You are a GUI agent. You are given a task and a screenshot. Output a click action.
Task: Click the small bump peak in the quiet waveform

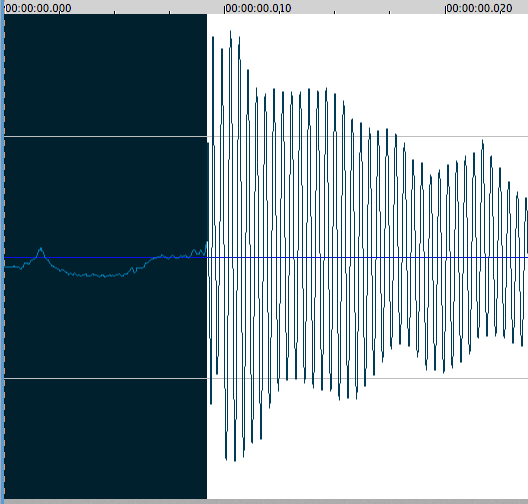41,249
